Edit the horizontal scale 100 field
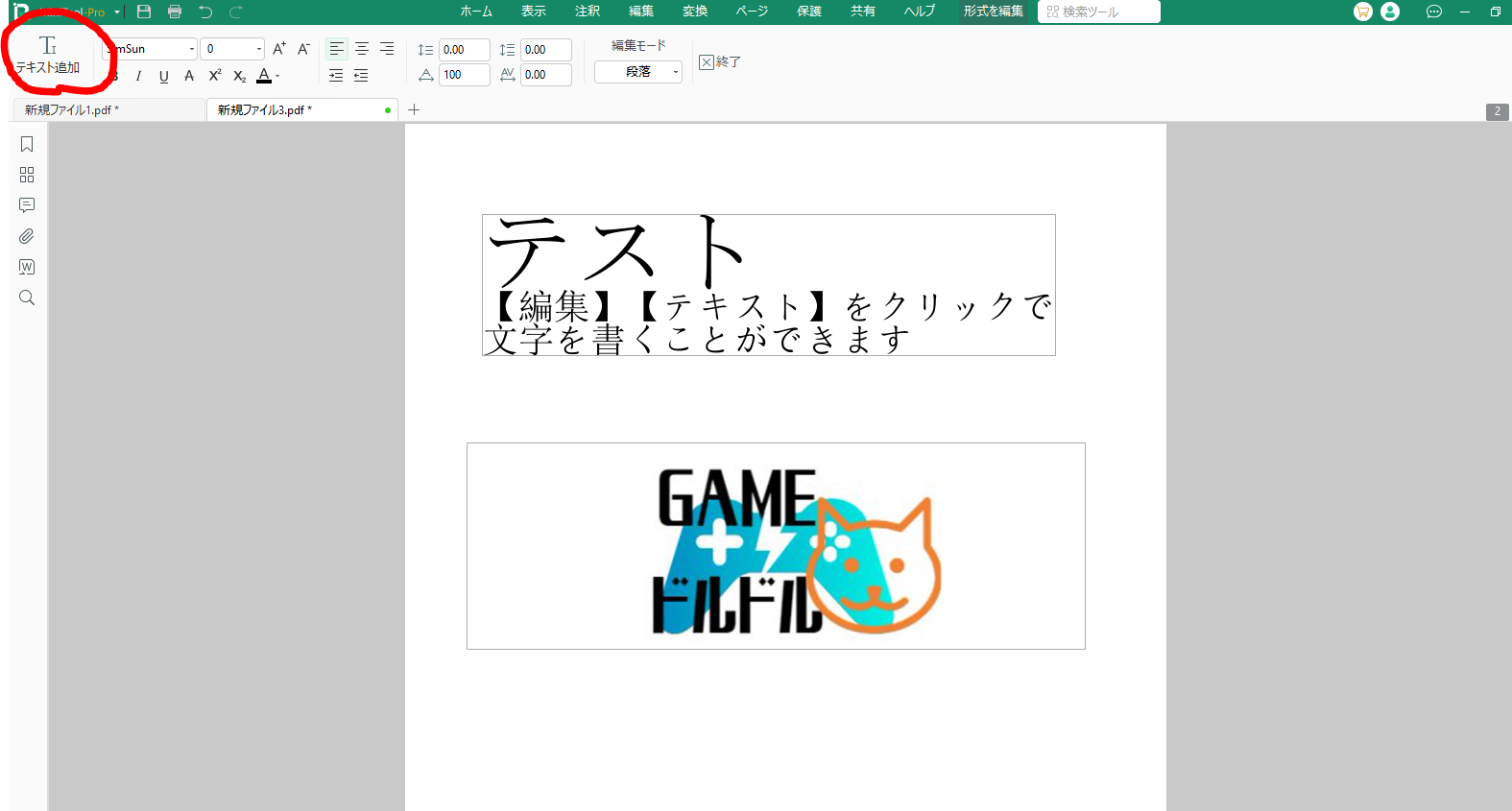This screenshot has height=811, width=1512. [x=465, y=75]
